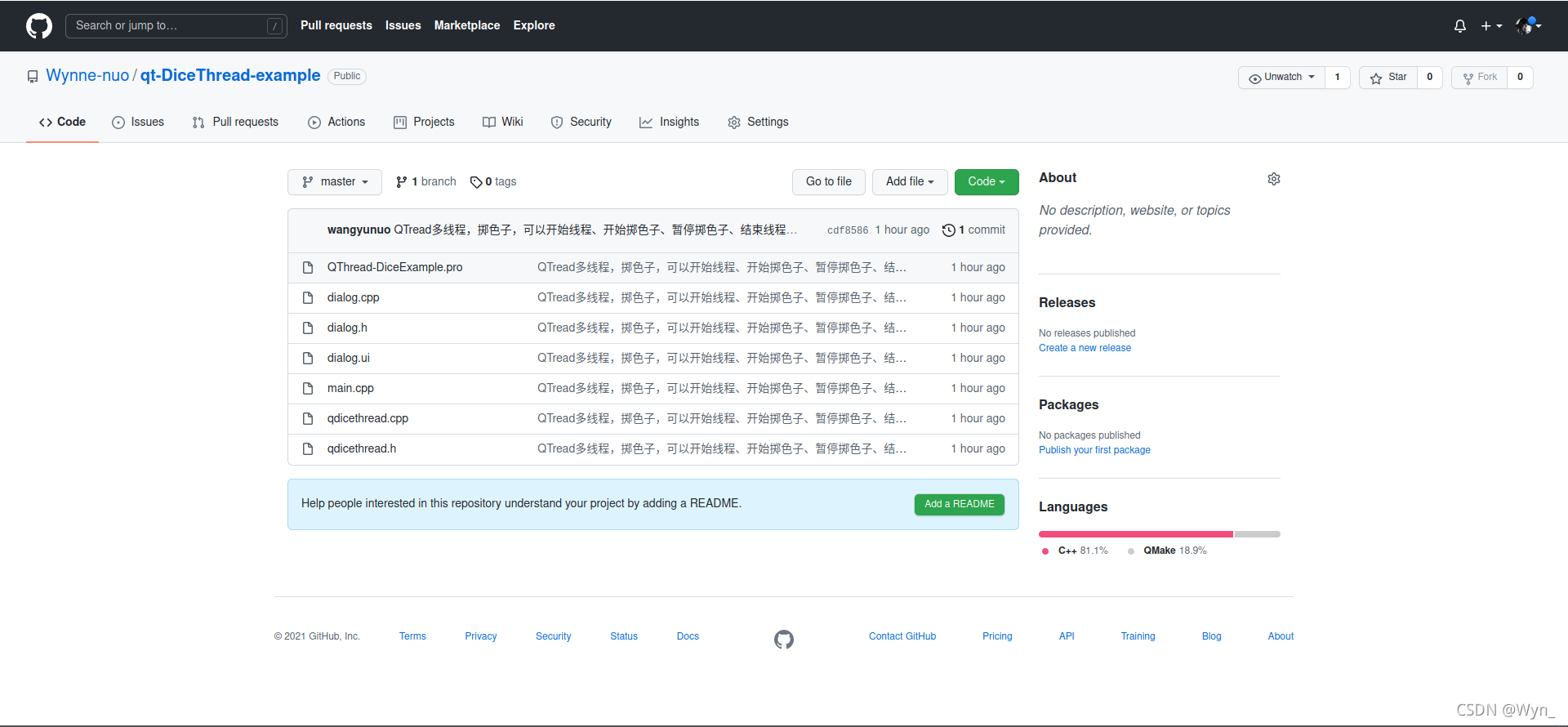This screenshot has width=1568, height=727.
Task: Open the plus create-new dropdown in header
Action: 1491,26
